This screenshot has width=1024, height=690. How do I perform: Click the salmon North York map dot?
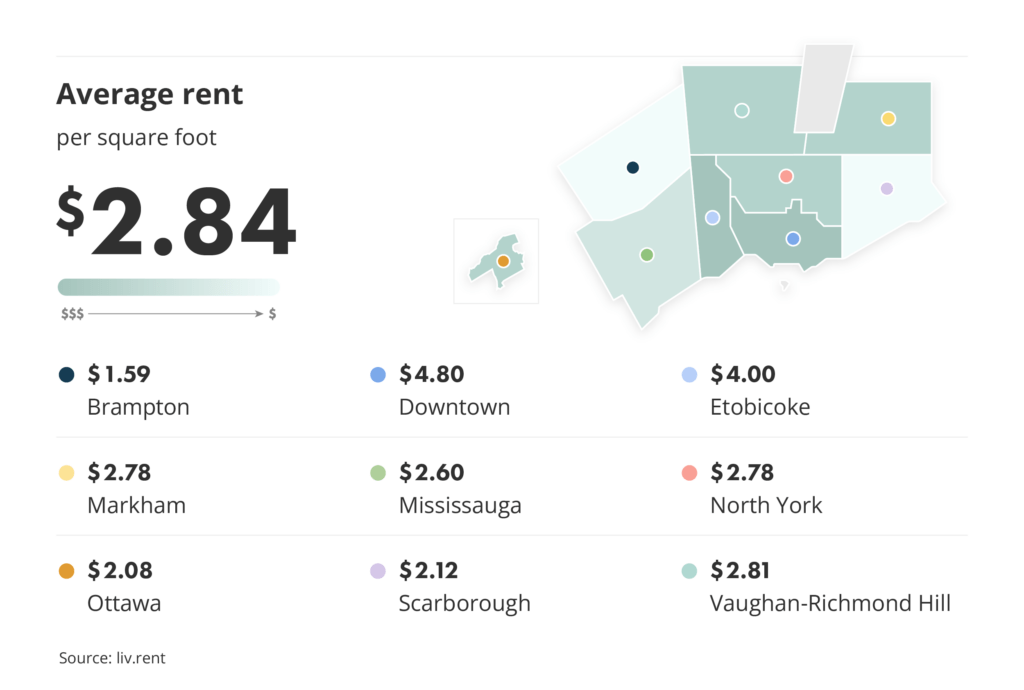coord(786,176)
